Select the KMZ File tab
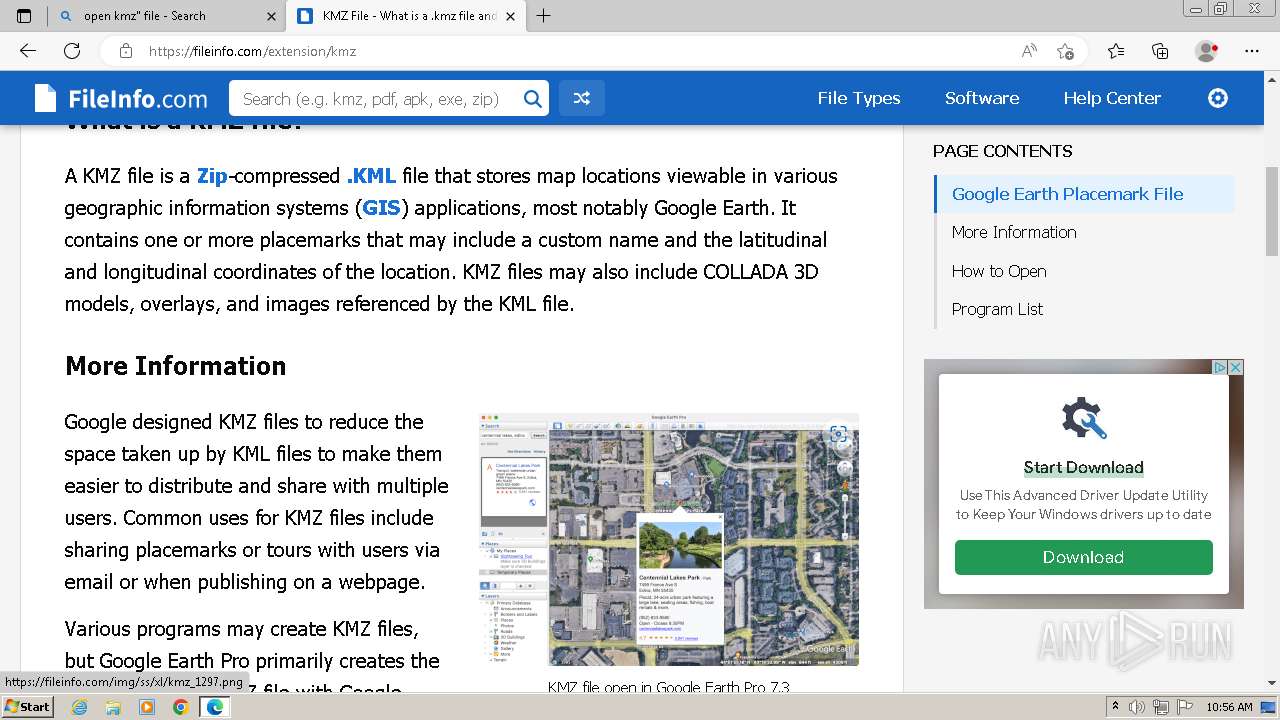1280x720 pixels. click(408, 16)
